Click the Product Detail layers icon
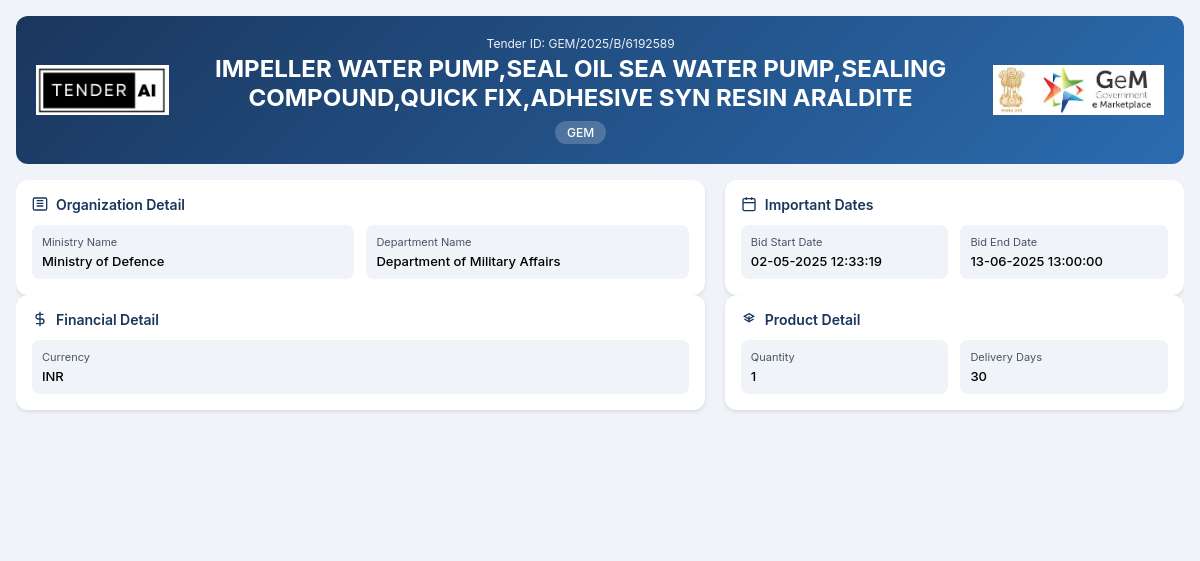Viewport: 1200px width, 561px height. (x=749, y=318)
